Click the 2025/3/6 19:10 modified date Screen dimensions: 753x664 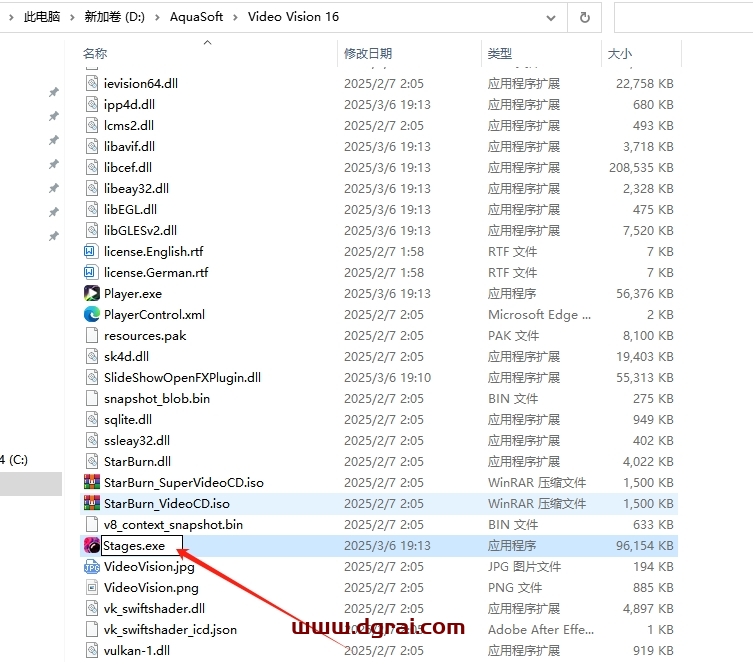click(387, 377)
